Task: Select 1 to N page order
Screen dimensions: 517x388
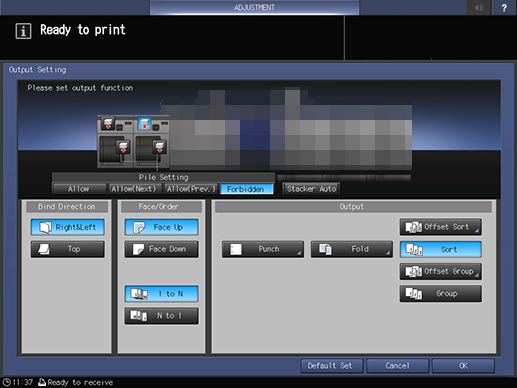Action: [162, 294]
